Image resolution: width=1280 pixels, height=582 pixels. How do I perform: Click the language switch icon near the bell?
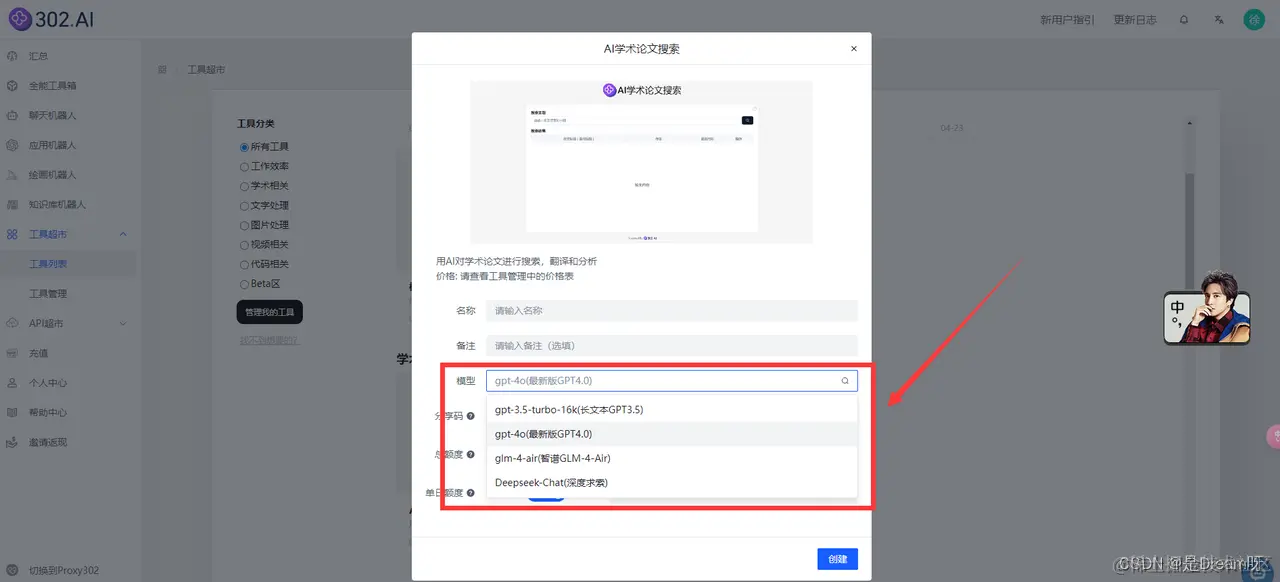[x=1218, y=18]
